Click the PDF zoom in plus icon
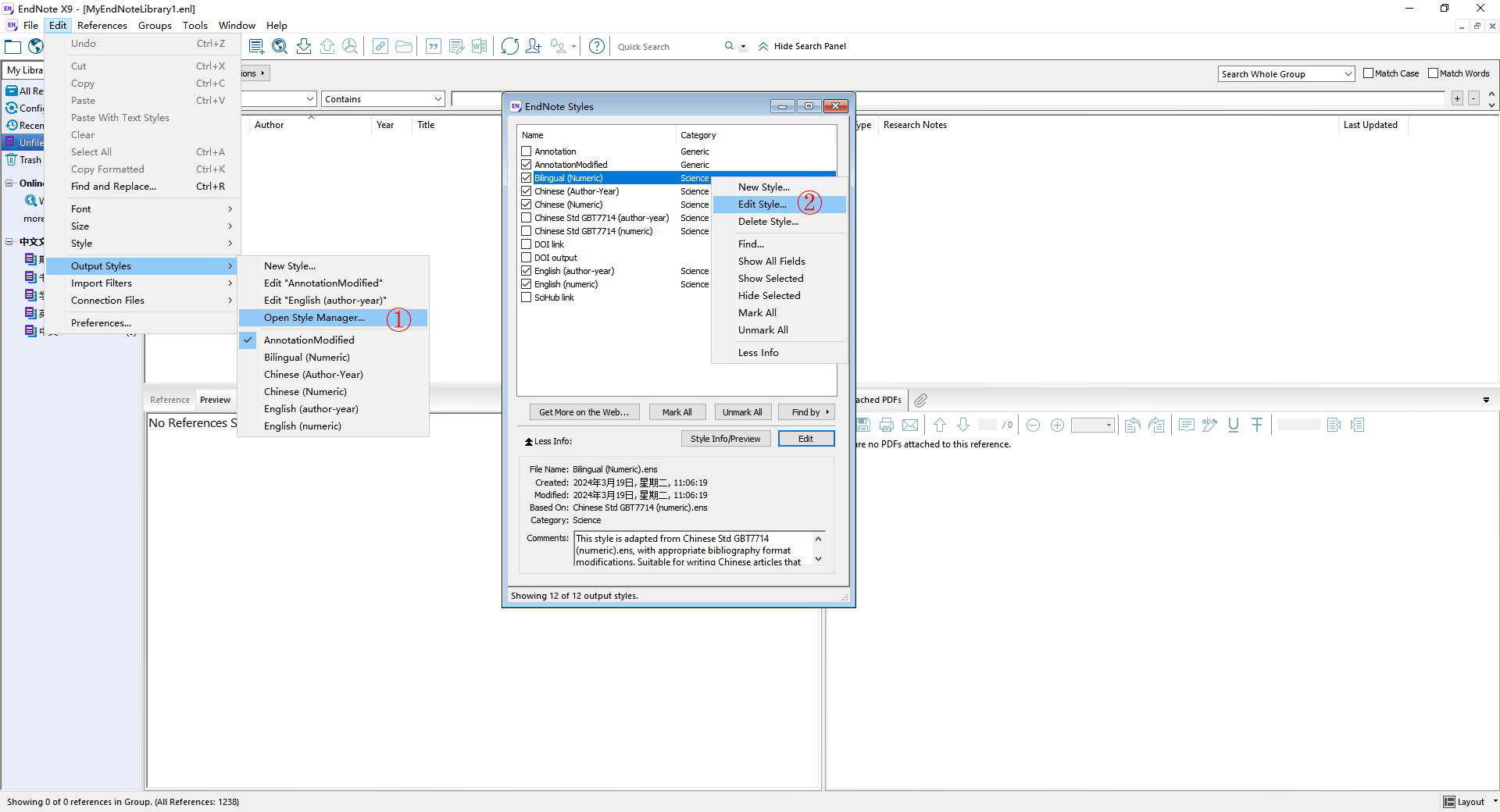The height and width of the screenshot is (812, 1500). pos(1057,425)
